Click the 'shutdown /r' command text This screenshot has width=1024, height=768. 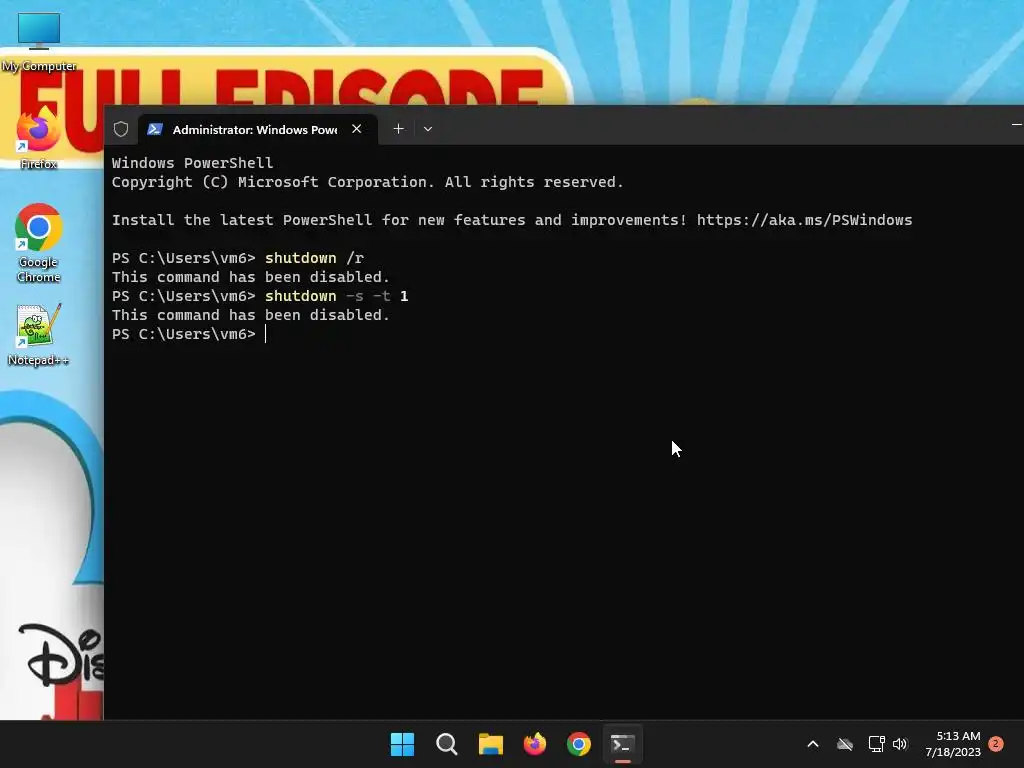[x=314, y=258]
